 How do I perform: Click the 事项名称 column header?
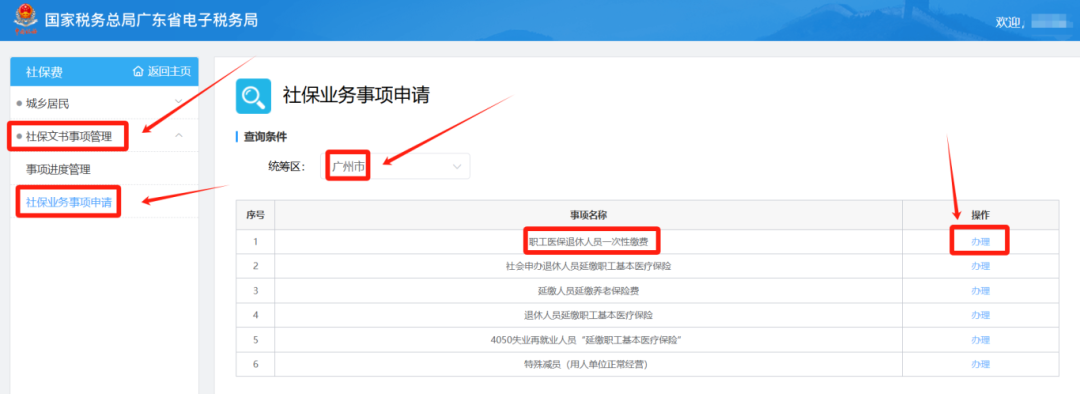point(588,215)
